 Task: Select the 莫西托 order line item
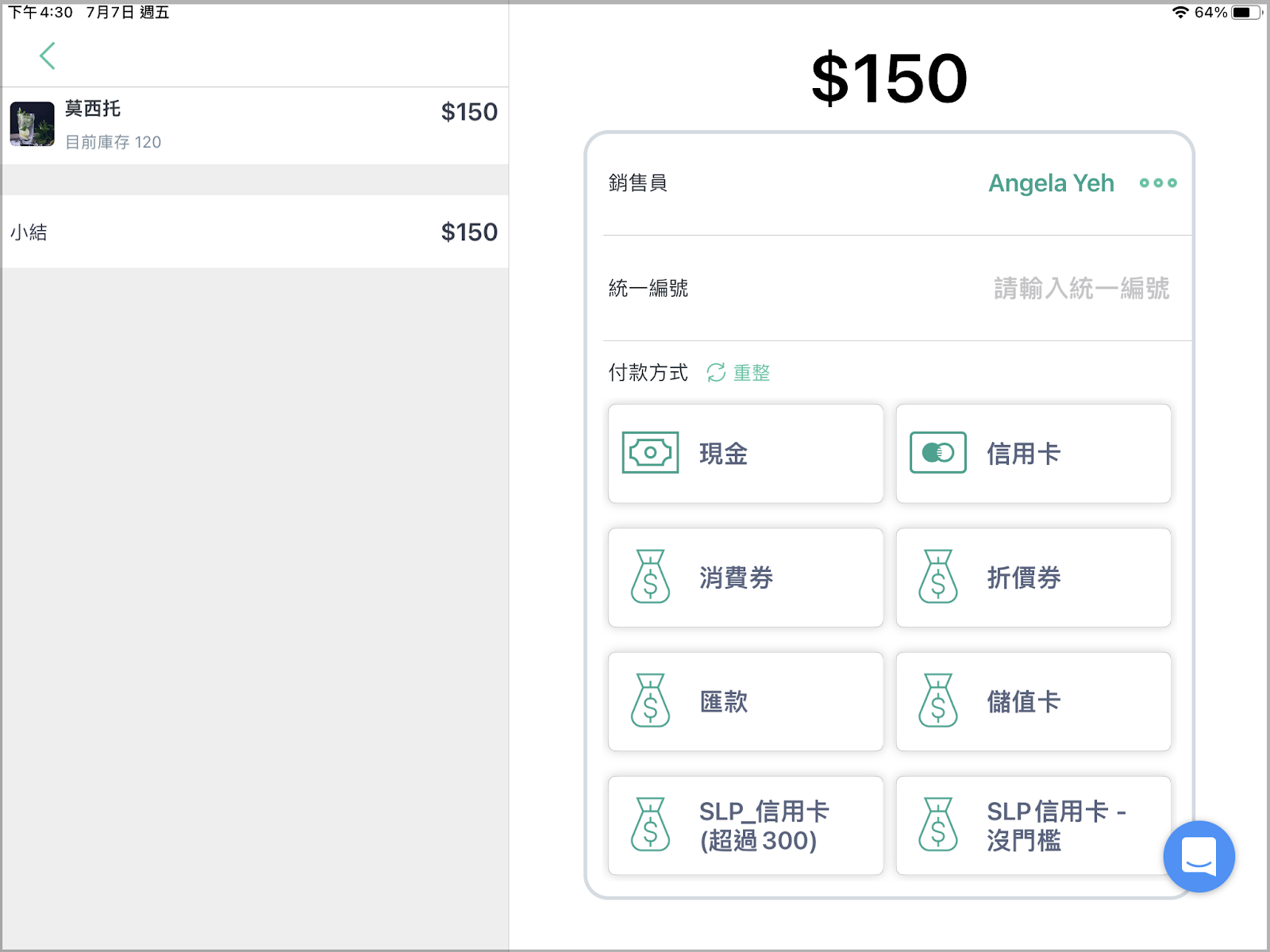coord(255,125)
